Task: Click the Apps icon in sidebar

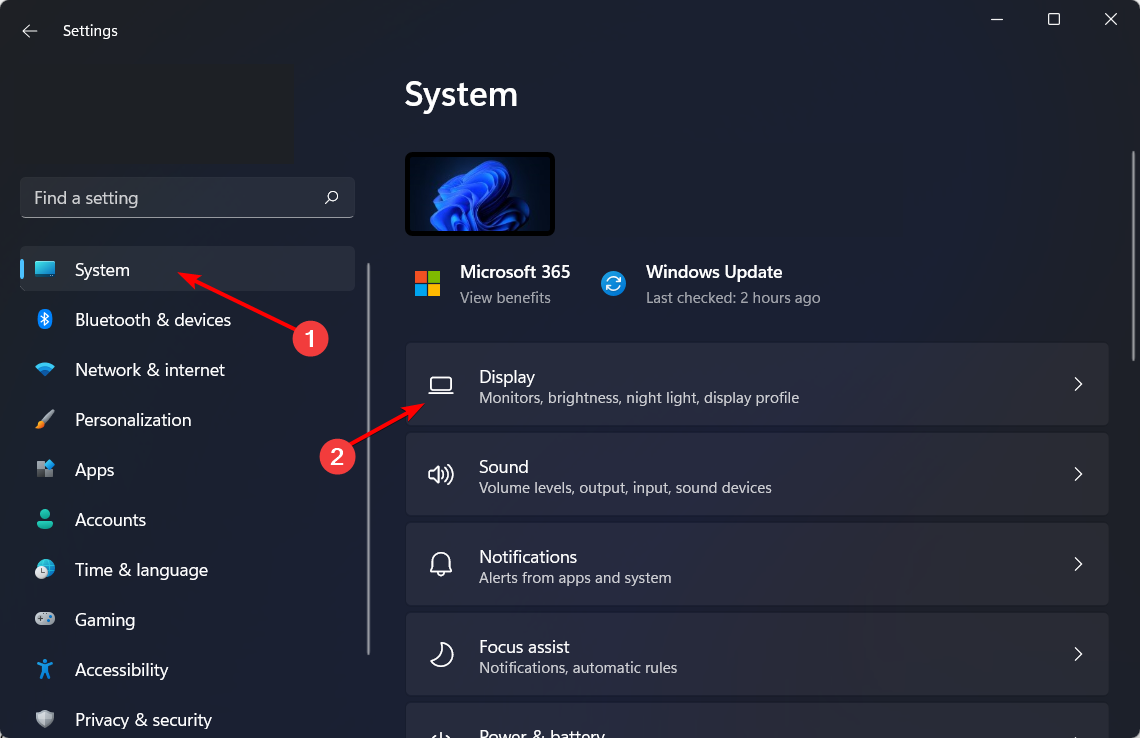Action: [45, 469]
